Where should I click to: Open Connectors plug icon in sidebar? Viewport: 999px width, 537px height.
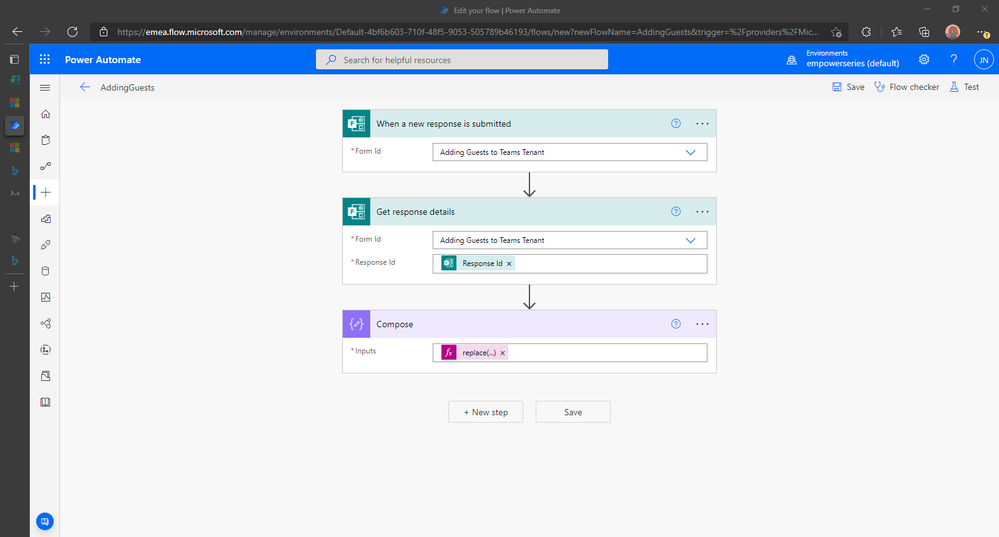click(x=45, y=245)
